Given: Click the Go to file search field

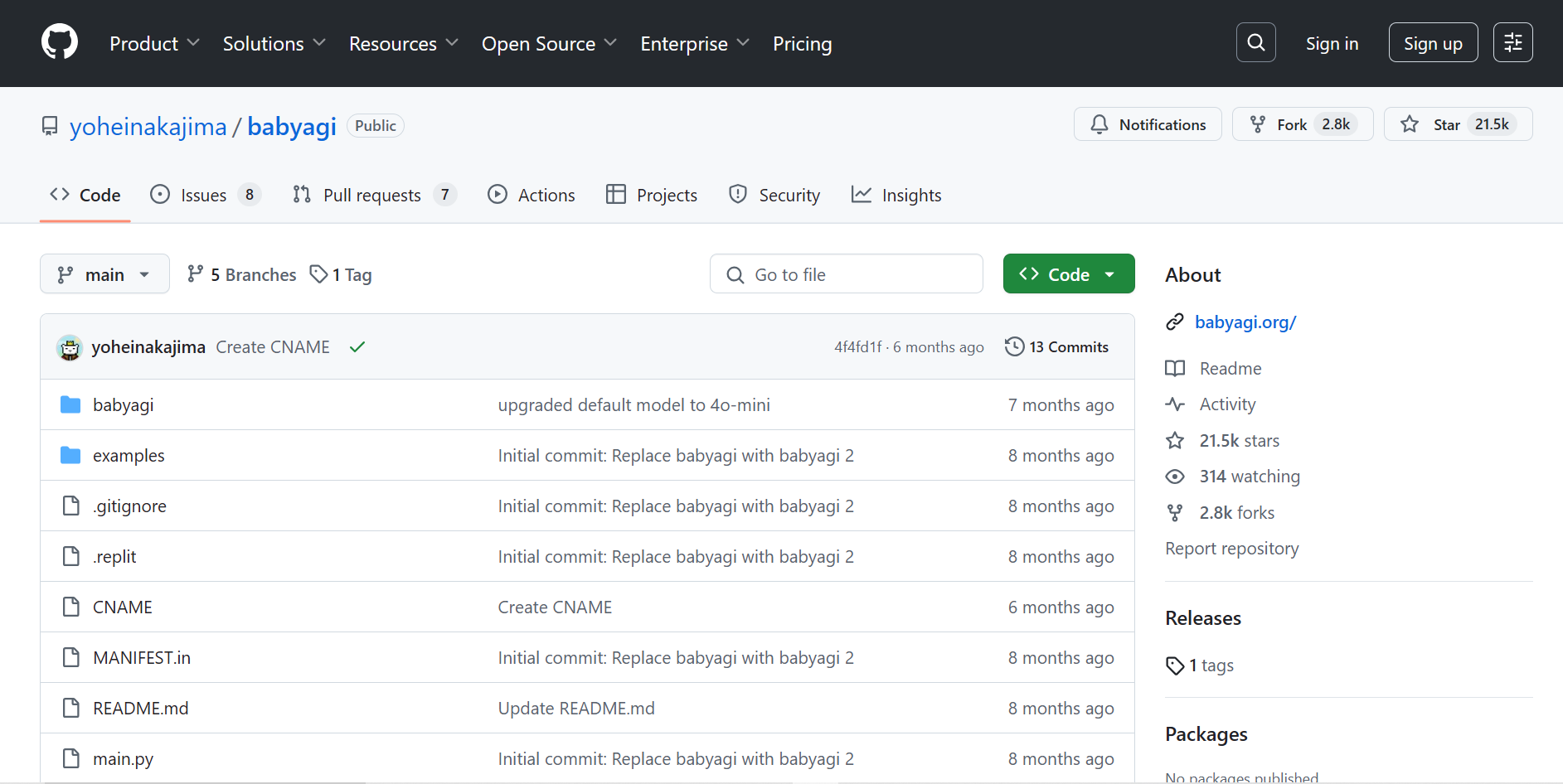Looking at the screenshot, I should pyautogui.click(x=847, y=273).
